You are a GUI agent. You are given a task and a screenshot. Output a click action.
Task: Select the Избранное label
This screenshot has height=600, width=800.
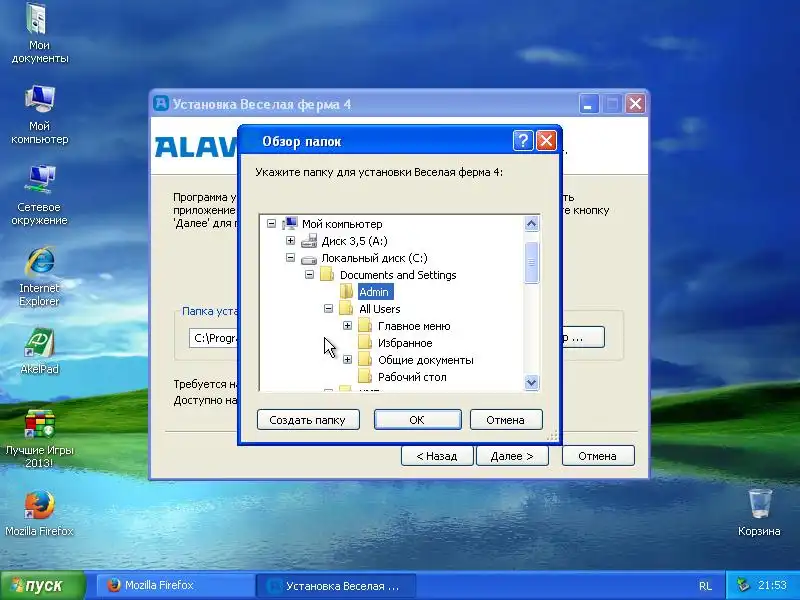click(x=405, y=343)
